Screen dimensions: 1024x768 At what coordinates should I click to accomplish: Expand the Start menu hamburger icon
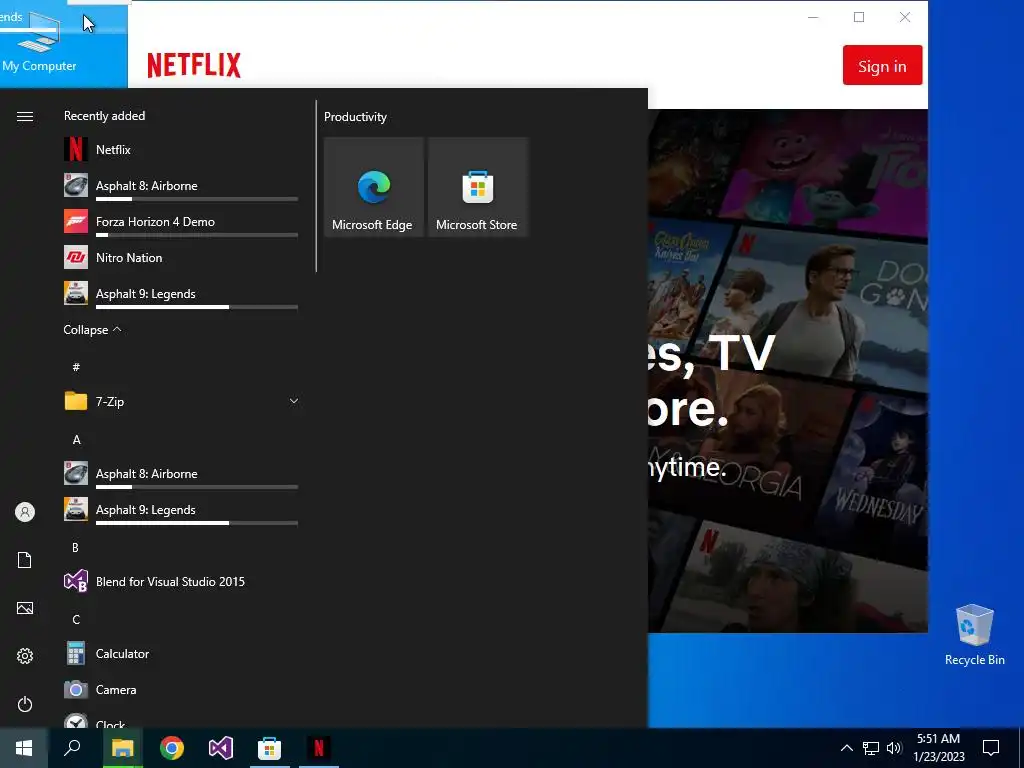(25, 116)
